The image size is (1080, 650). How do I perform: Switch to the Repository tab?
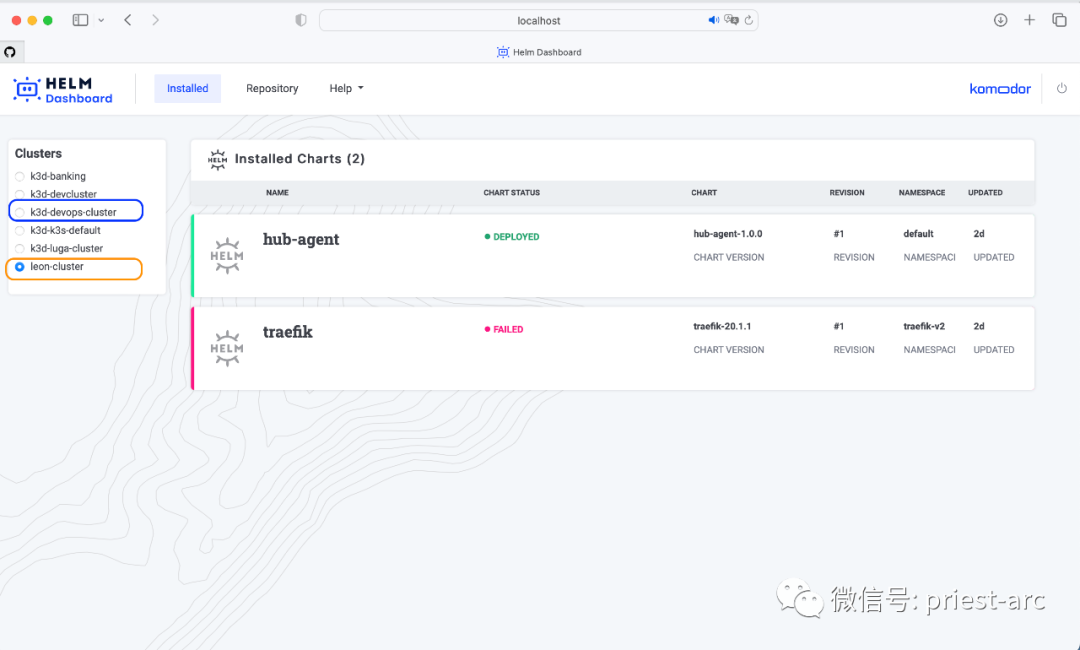272,88
